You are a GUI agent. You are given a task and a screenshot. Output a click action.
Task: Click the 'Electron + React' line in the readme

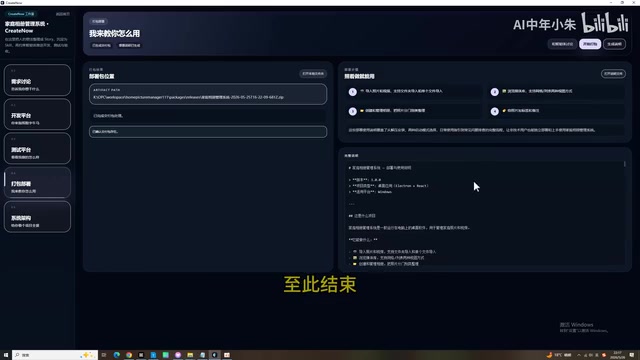coord(390,186)
